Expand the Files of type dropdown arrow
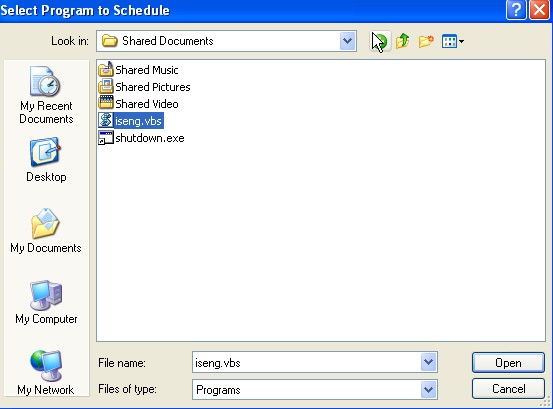This screenshot has height=409, width=553. pos(429,390)
